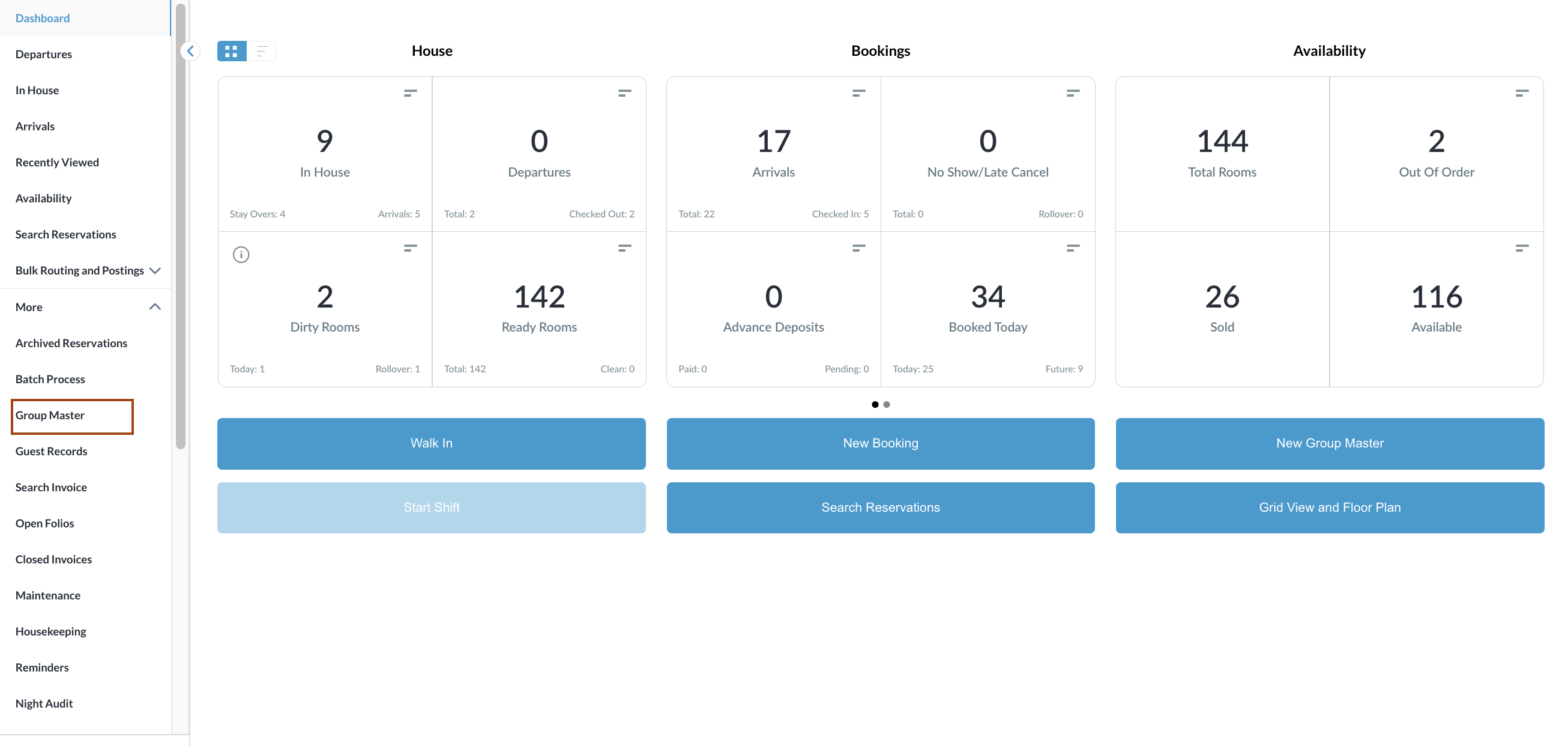Open the Departures card menu icon
1568x746 pixels.
624,93
